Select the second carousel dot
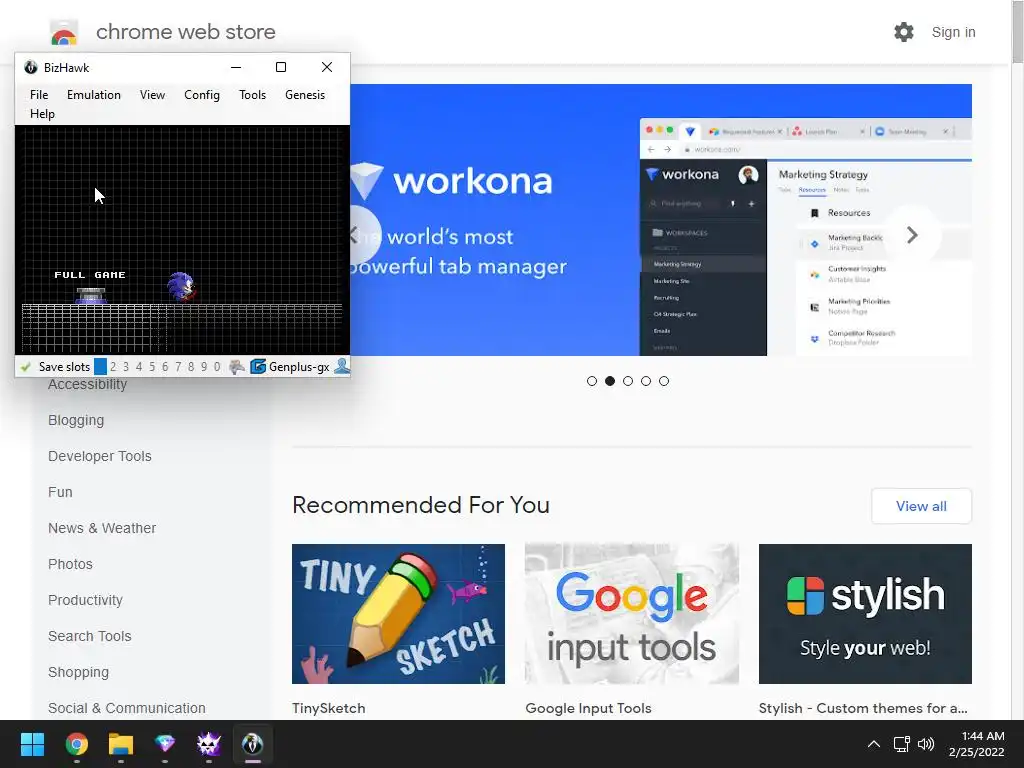The image size is (1024, 768). coord(610,381)
